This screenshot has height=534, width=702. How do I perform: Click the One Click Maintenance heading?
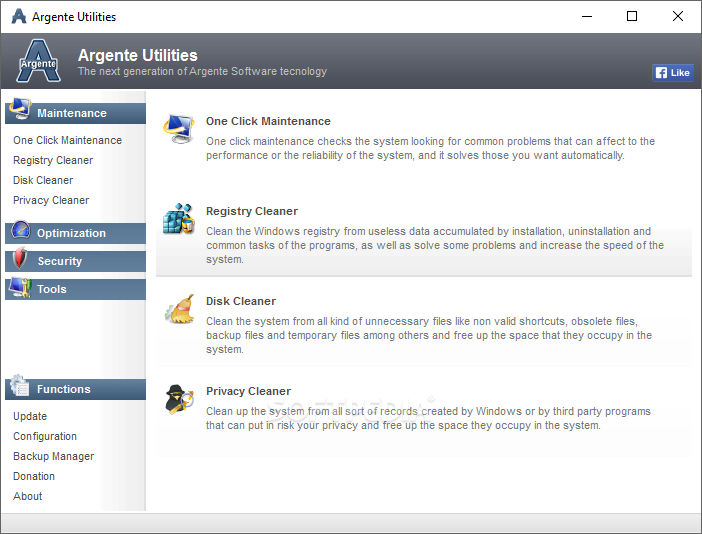tap(268, 121)
